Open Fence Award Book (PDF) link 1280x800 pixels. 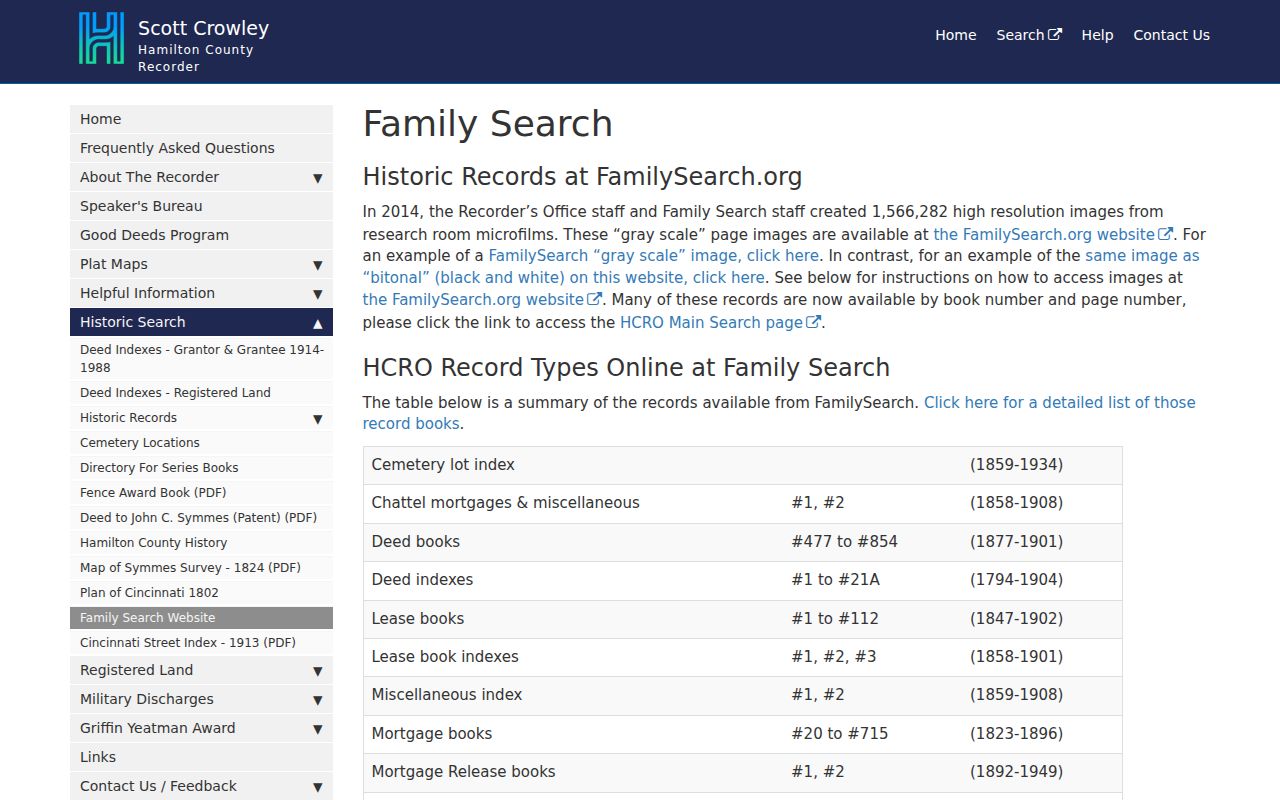tap(201, 493)
